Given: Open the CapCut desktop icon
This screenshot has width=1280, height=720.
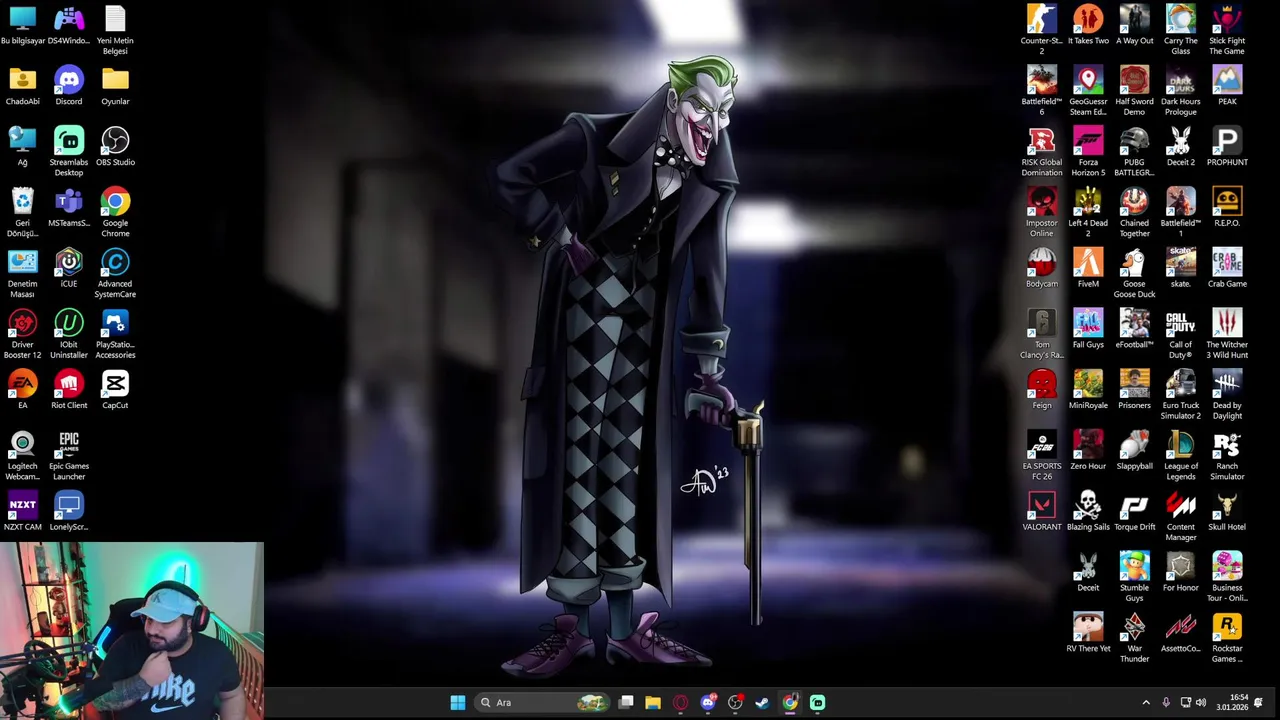Looking at the screenshot, I should coord(115,390).
